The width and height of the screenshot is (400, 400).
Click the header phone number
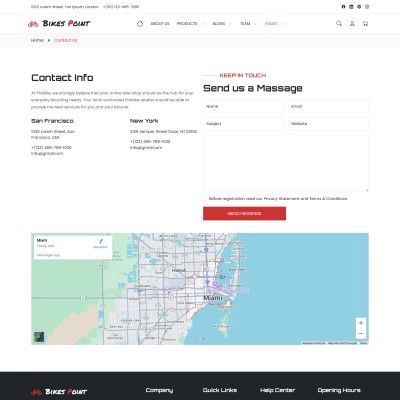121,7
